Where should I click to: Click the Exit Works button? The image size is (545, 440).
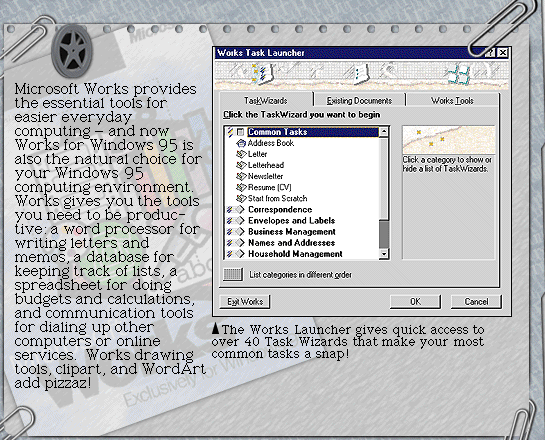tap(245, 302)
